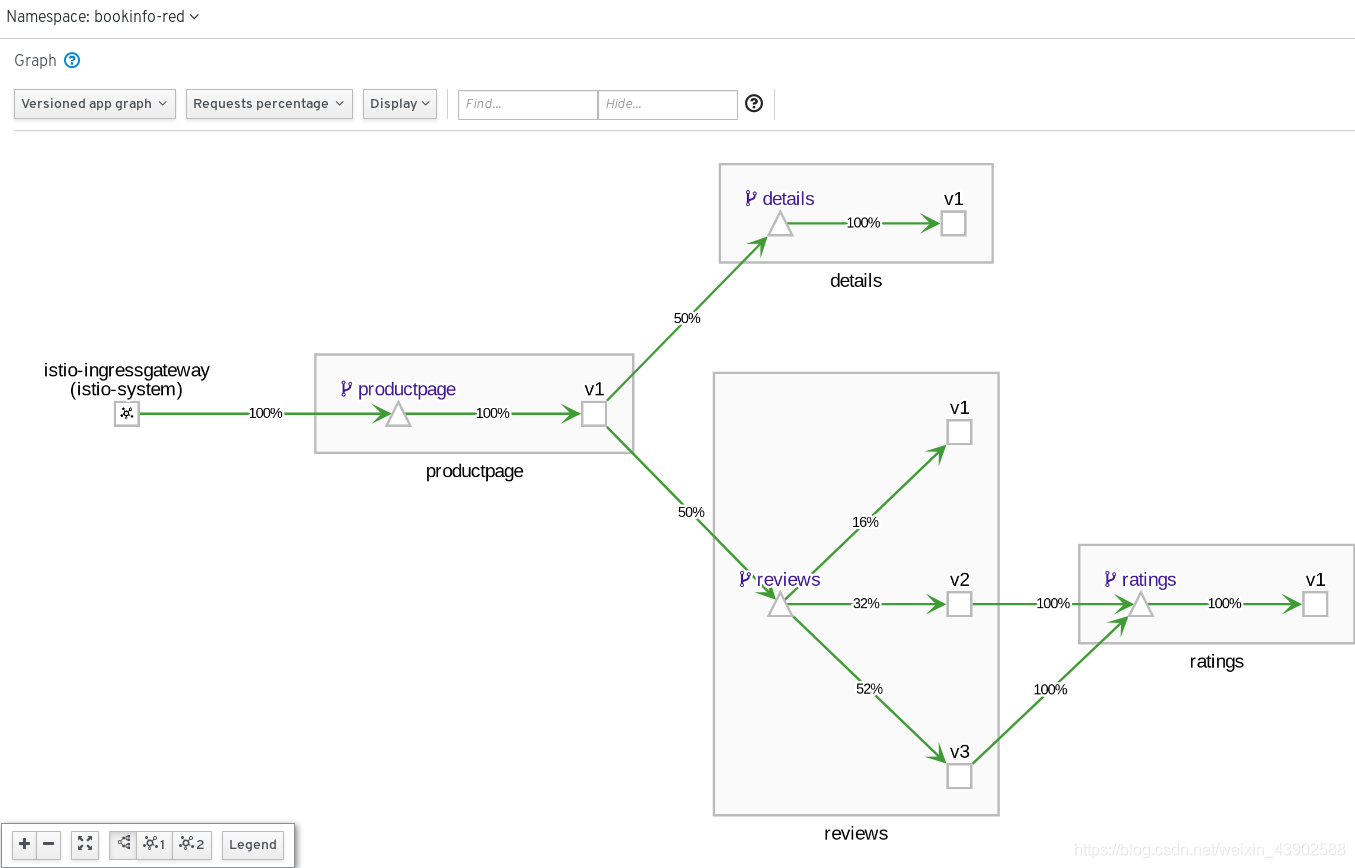Select the 100% edge inside productpage box
The width and height of the screenshot is (1355, 868).
[492, 413]
